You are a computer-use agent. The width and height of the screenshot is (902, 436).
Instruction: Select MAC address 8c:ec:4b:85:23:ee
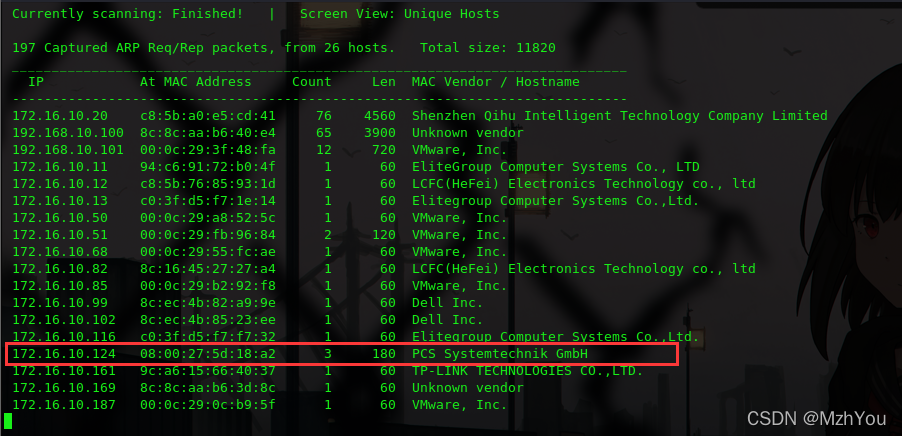[x=208, y=320]
